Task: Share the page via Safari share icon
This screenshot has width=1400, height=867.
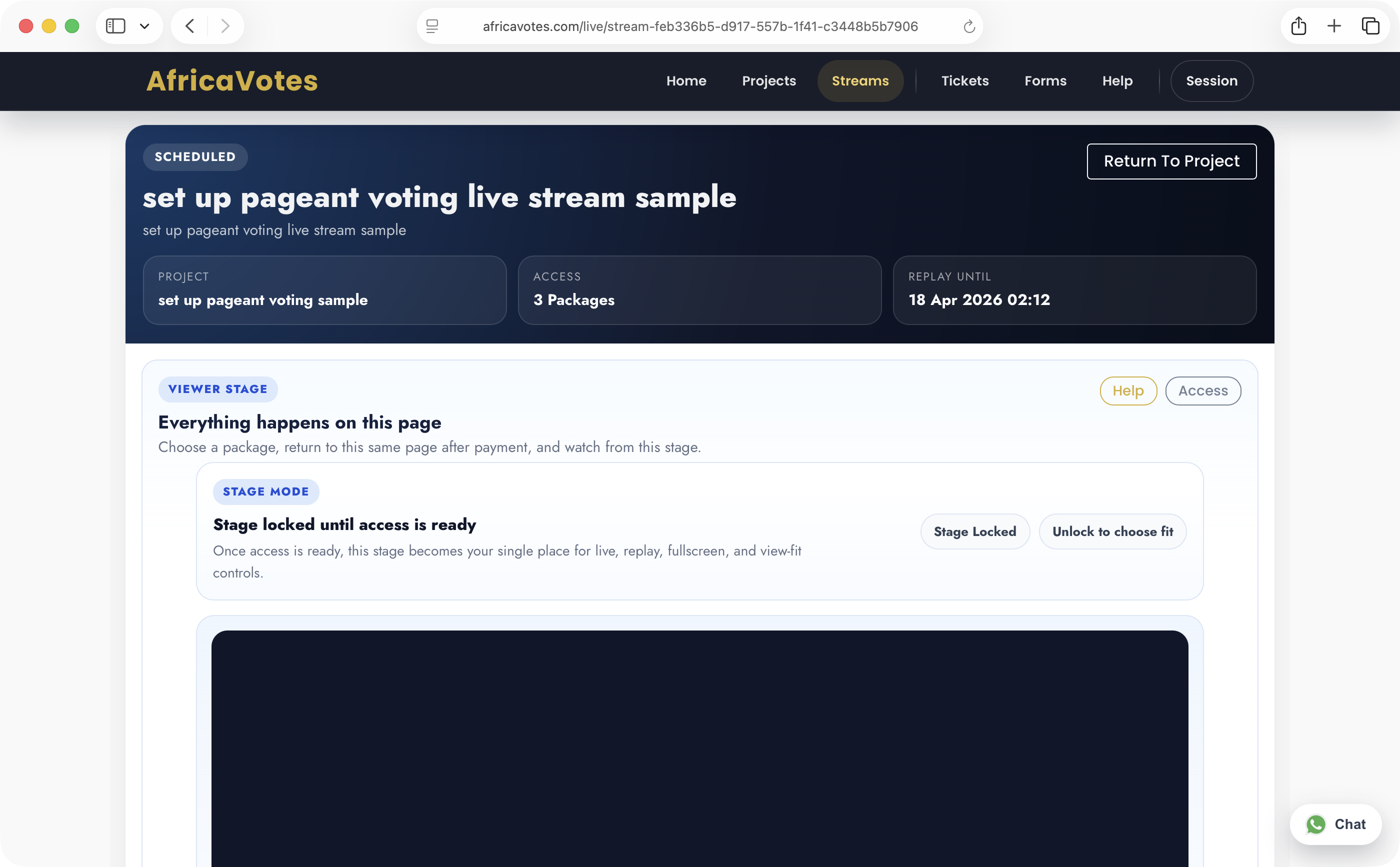Action: pos(1298,26)
